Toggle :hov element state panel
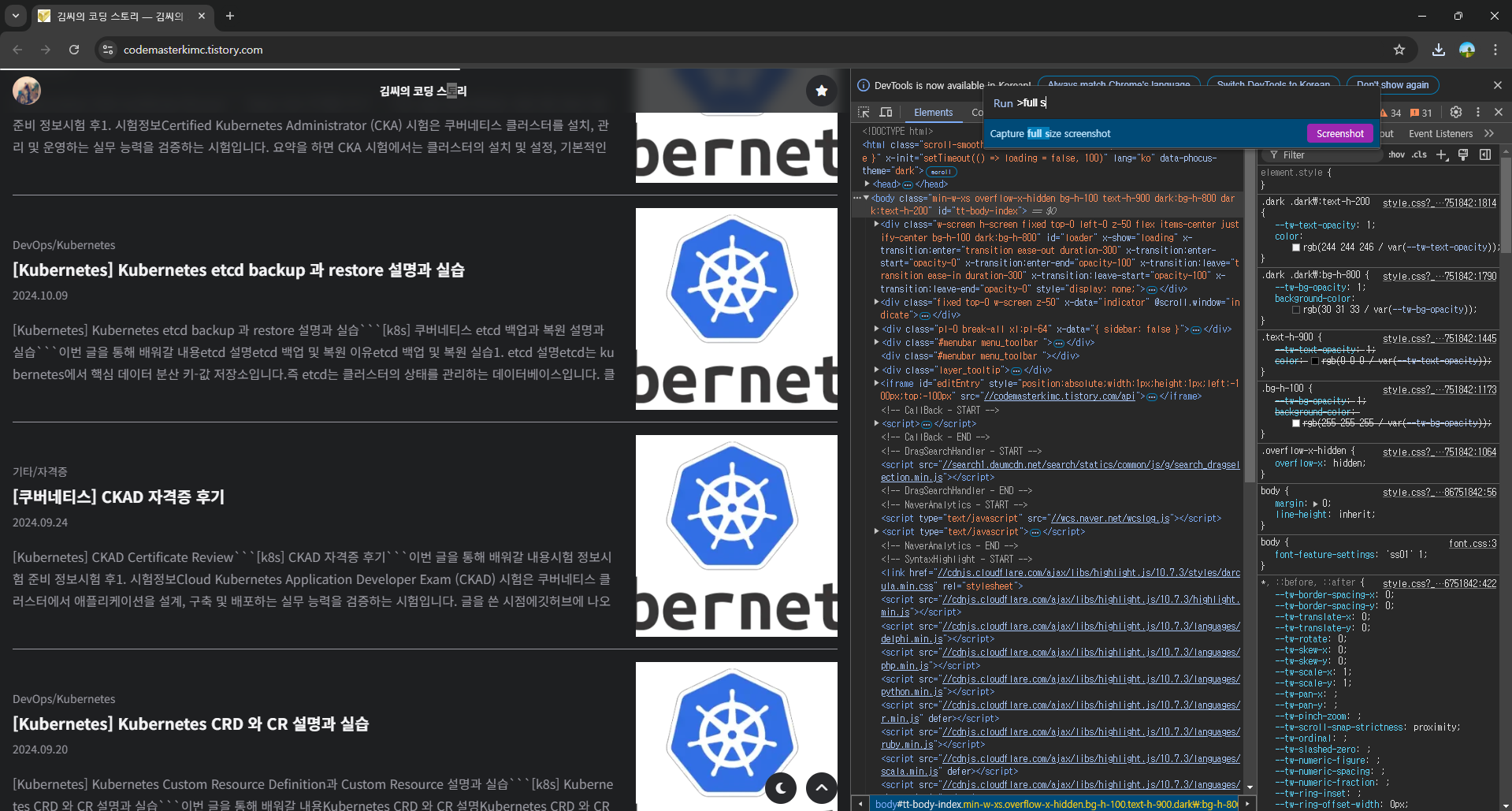Viewport: 1512px width, 811px height. tap(1396, 154)
